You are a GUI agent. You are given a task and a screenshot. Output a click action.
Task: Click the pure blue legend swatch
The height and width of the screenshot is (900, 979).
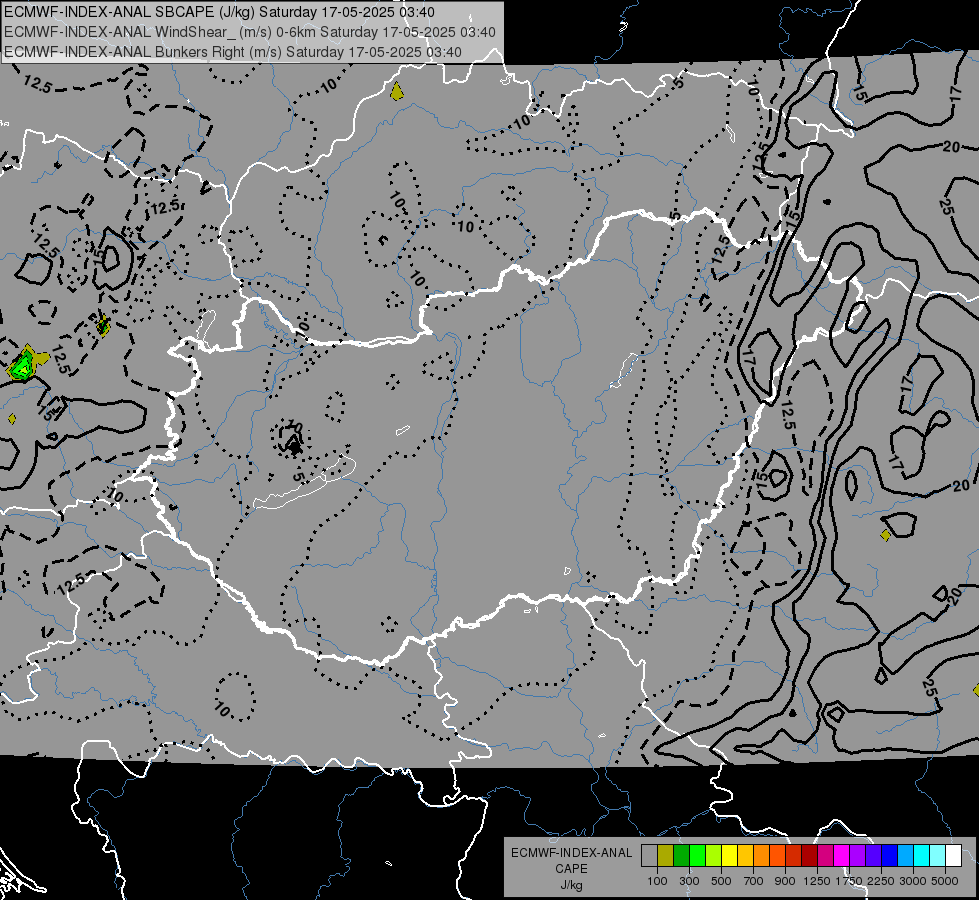point(890,855)
